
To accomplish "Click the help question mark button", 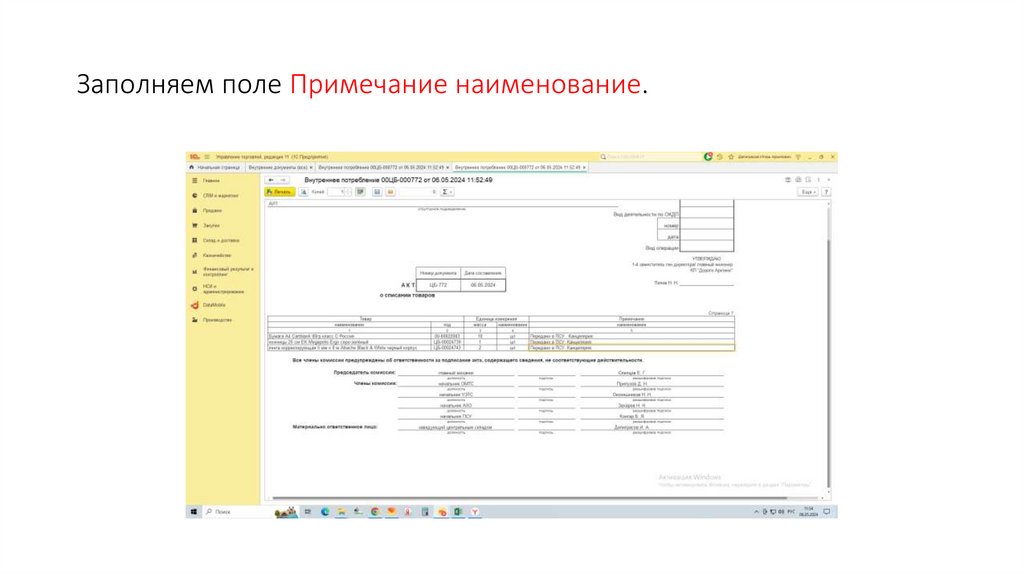I will point(826,192).
